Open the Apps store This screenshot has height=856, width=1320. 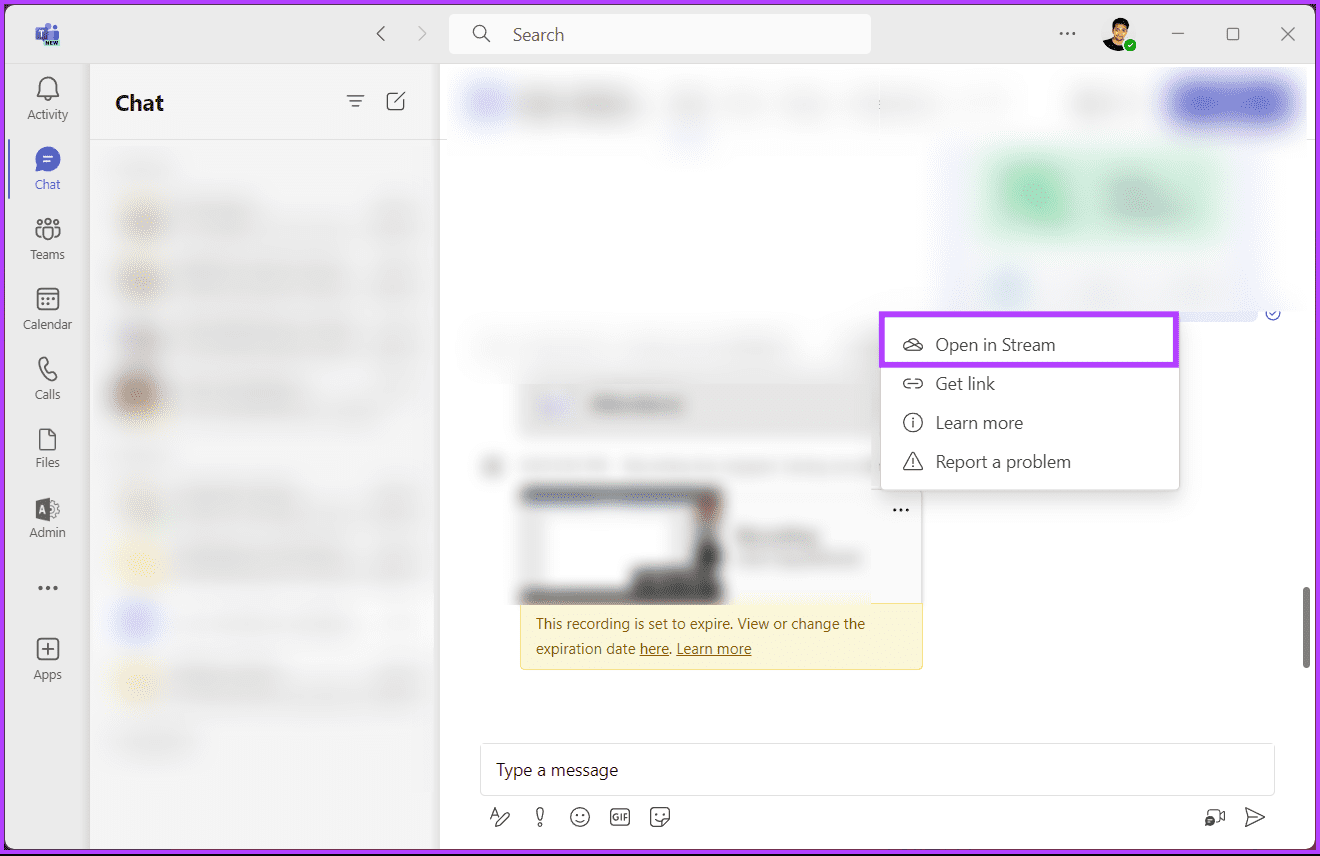click(x=47, y=659)
